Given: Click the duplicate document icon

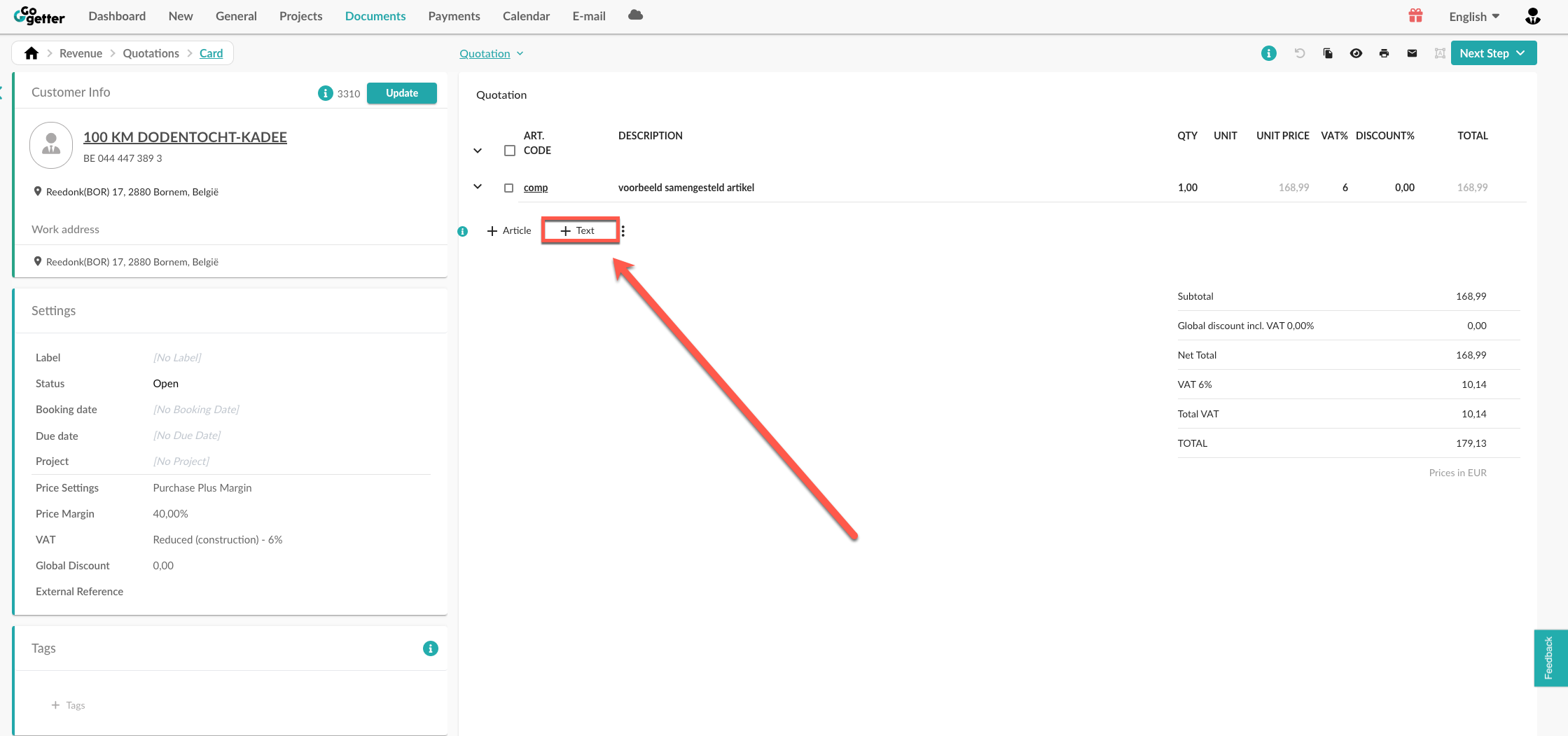Looking at the screenshot, I should pyautogui.click(x=1328, y=53).
